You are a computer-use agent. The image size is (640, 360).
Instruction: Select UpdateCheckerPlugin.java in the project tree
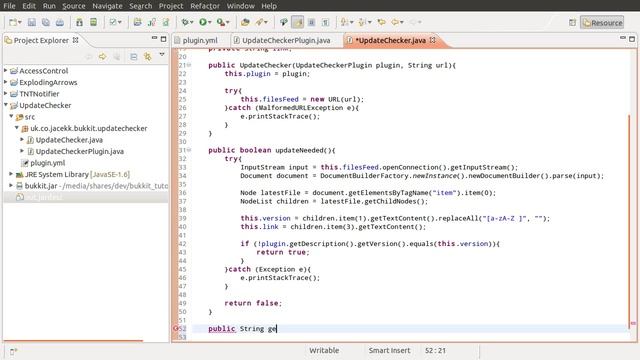point(80,151)
